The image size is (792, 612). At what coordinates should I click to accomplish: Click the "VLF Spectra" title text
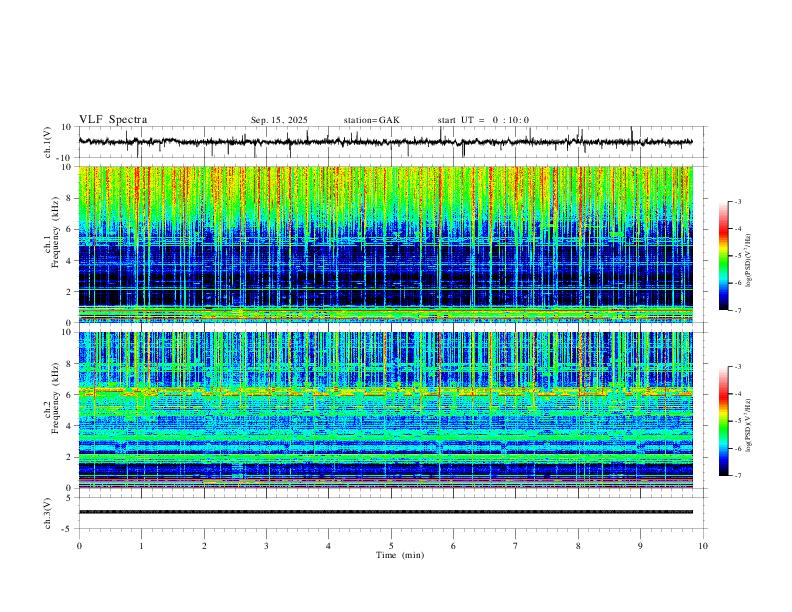113,120
